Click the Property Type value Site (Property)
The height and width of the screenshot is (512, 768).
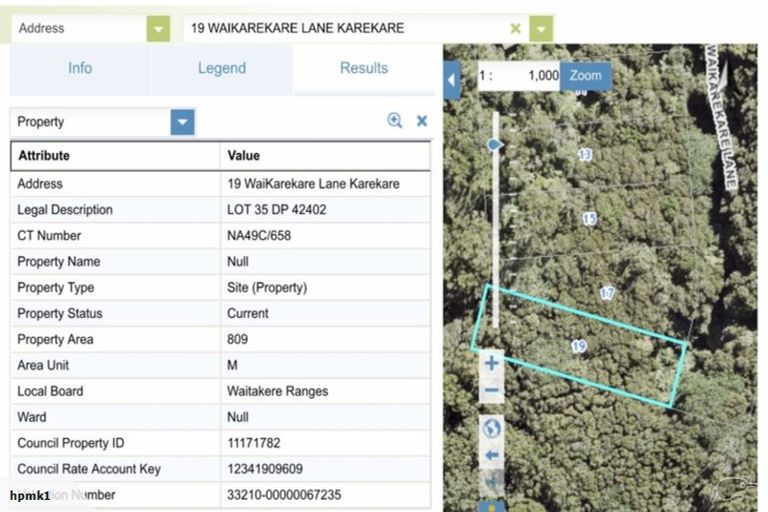(267, 288)
